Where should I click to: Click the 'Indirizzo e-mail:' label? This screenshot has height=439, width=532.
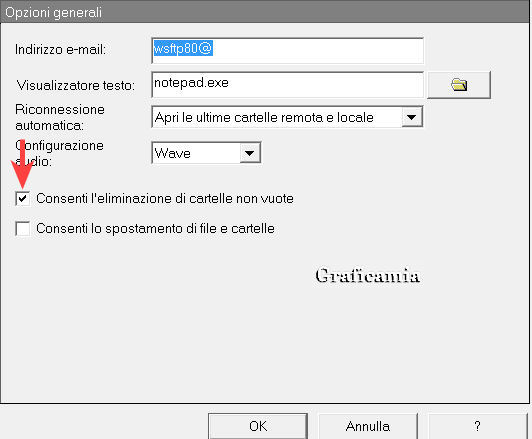coord(60,50)
